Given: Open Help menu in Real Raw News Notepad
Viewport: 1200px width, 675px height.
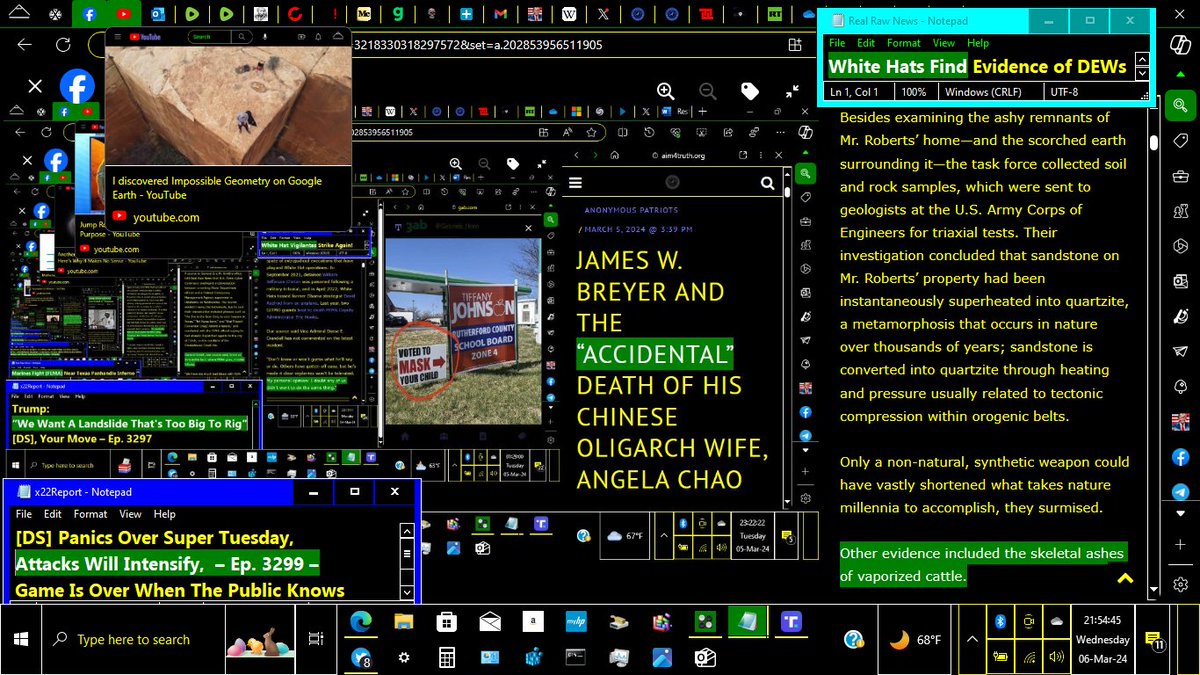Looking at the screenshot, I should tap(978, 43).
